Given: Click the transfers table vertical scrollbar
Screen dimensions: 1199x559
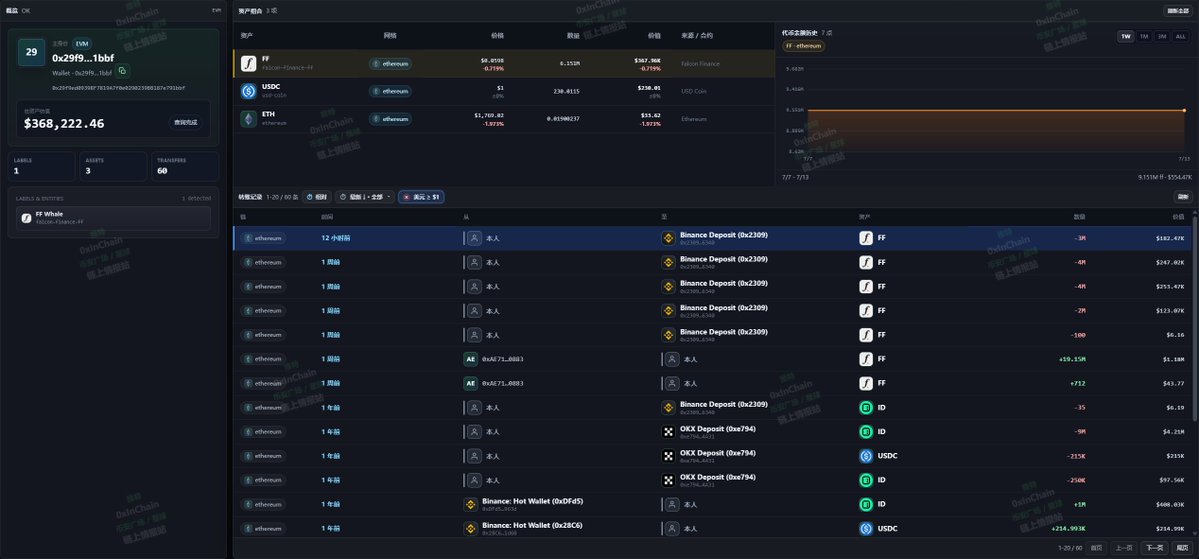Looking at the screenshot, I should [1195, 317].
